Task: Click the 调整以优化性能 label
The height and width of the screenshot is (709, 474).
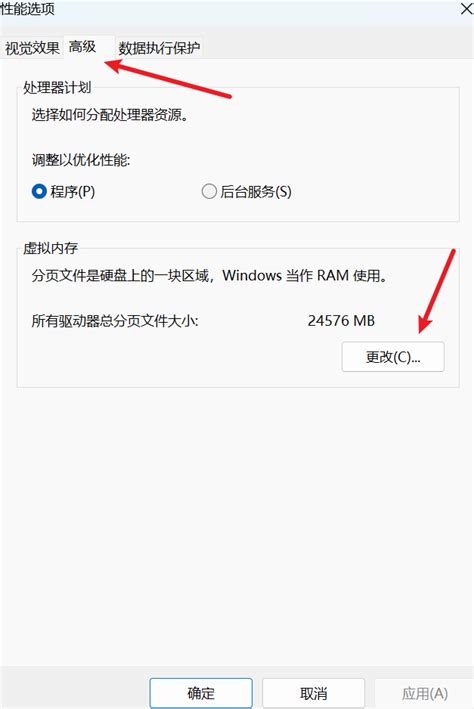Action: [x=81, y=160]
